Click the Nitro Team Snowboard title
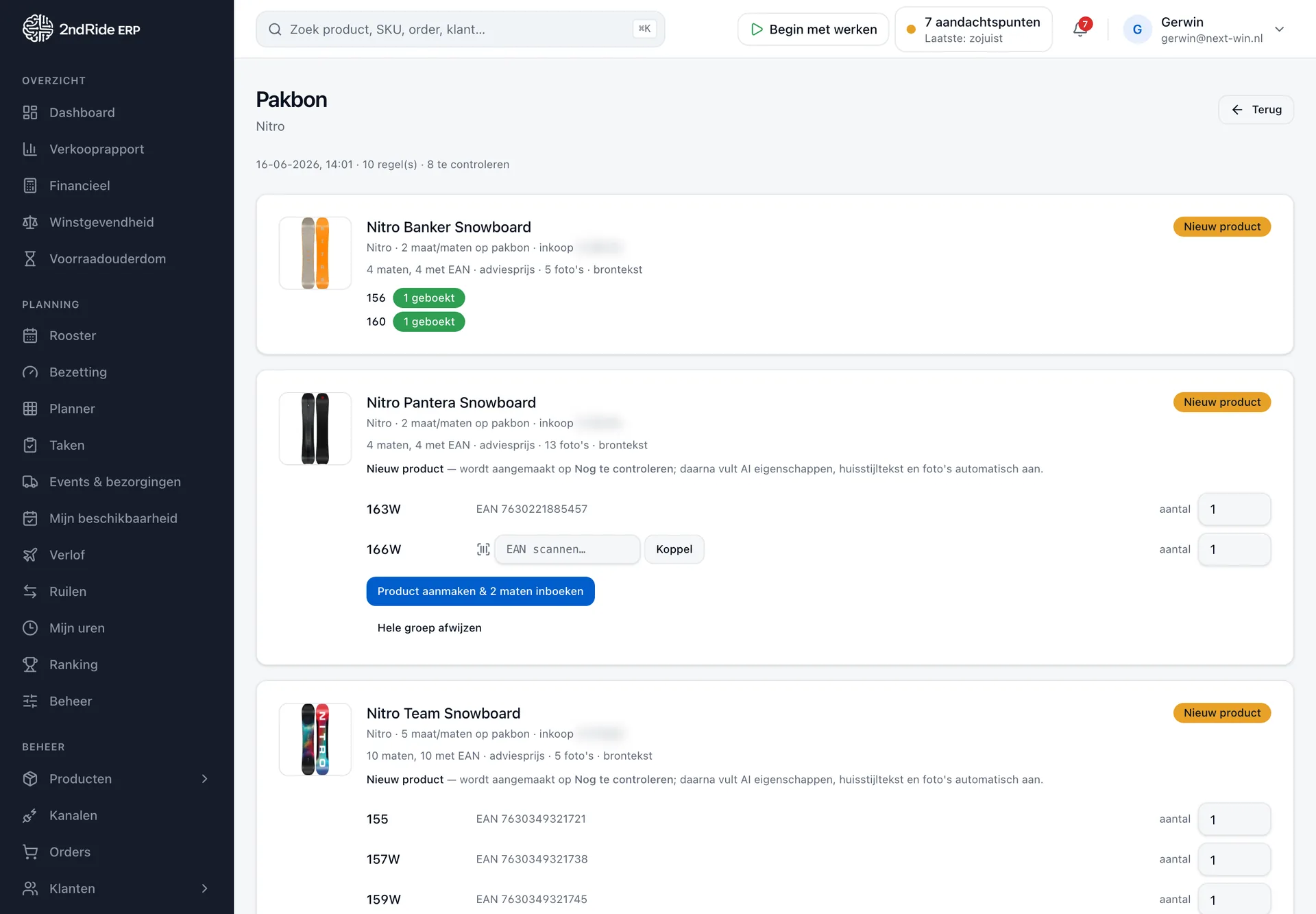This screenshot has height=914, width=1316. click(443, 713)
